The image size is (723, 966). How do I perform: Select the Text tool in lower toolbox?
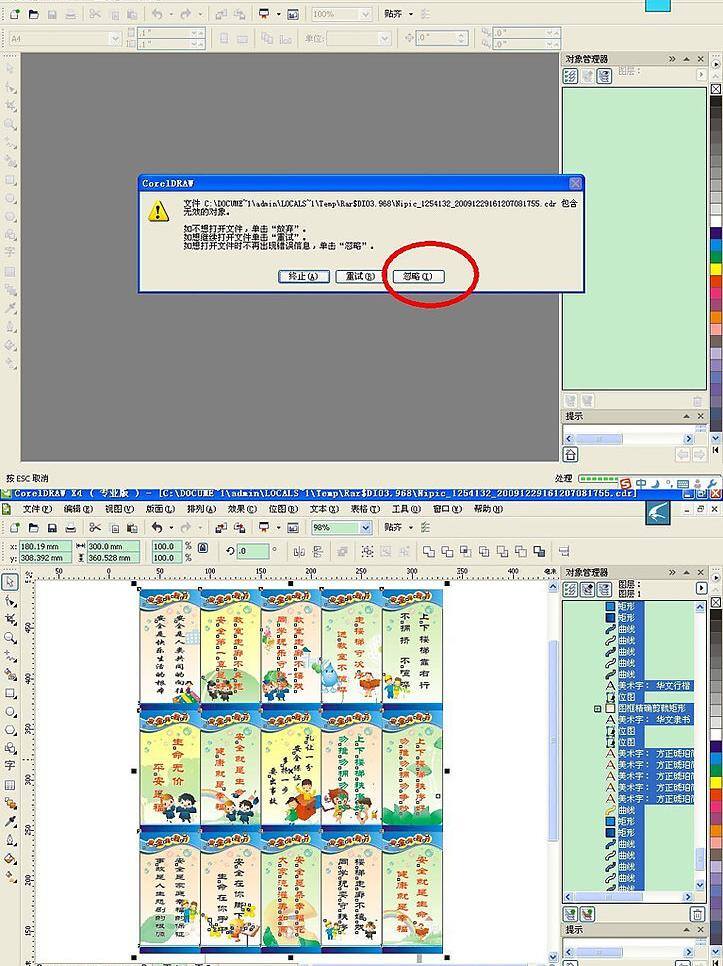[10, 766]
